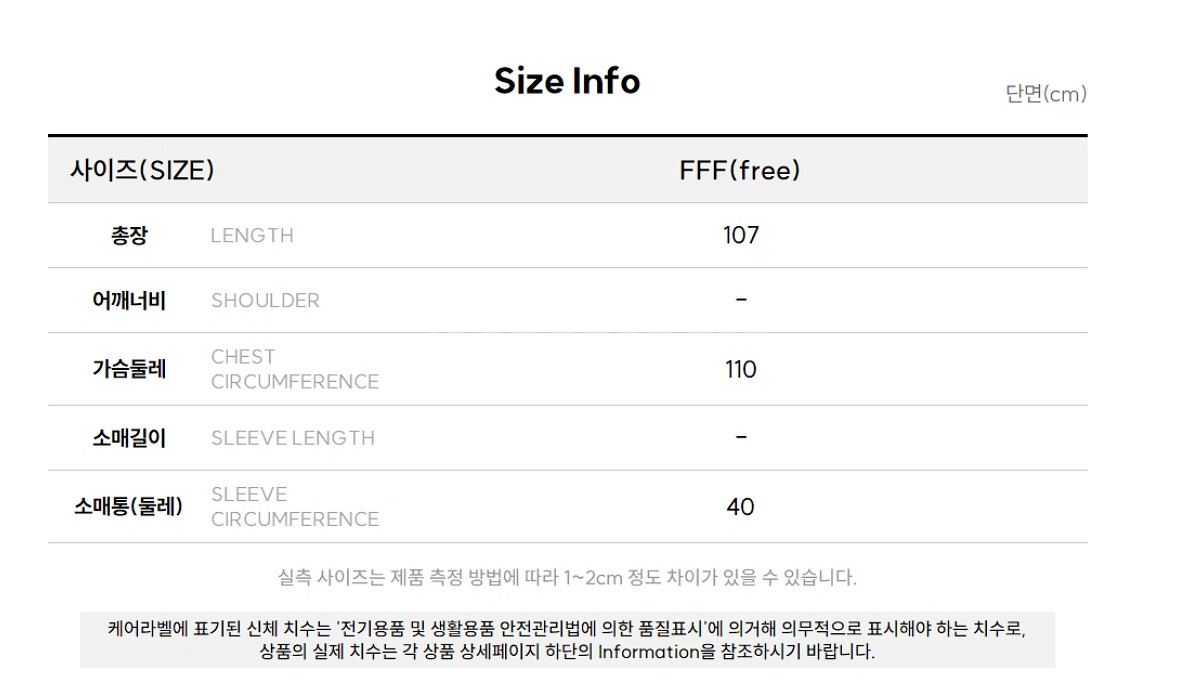The image size is (1179, 690).
Task: Select the CHEST CIRCUMFERENCE label
Action: point(295,369)
